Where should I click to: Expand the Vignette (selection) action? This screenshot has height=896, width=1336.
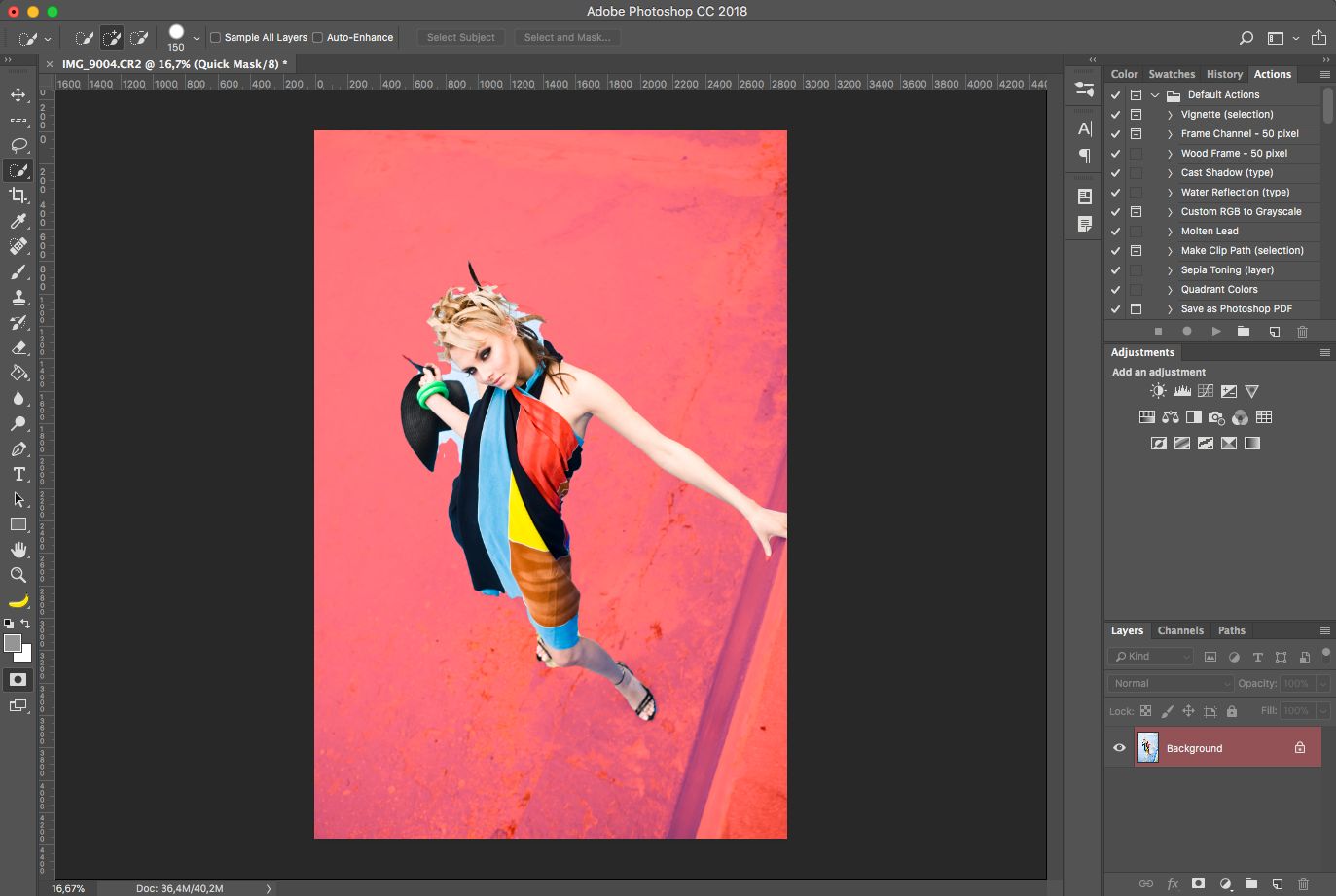tap(1170, 115)
